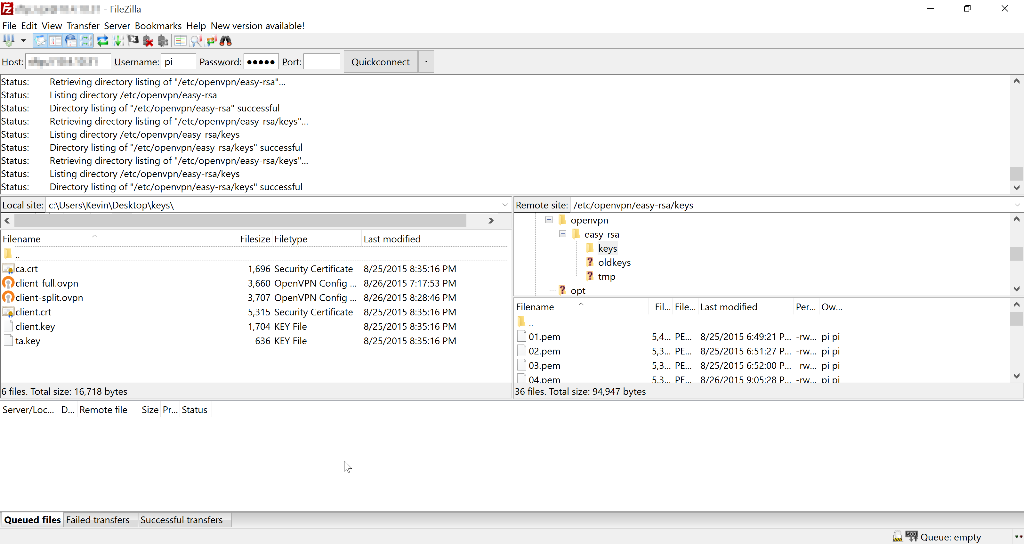Toggle local directory tree display

pyautogui.click(x=56, y=40)
